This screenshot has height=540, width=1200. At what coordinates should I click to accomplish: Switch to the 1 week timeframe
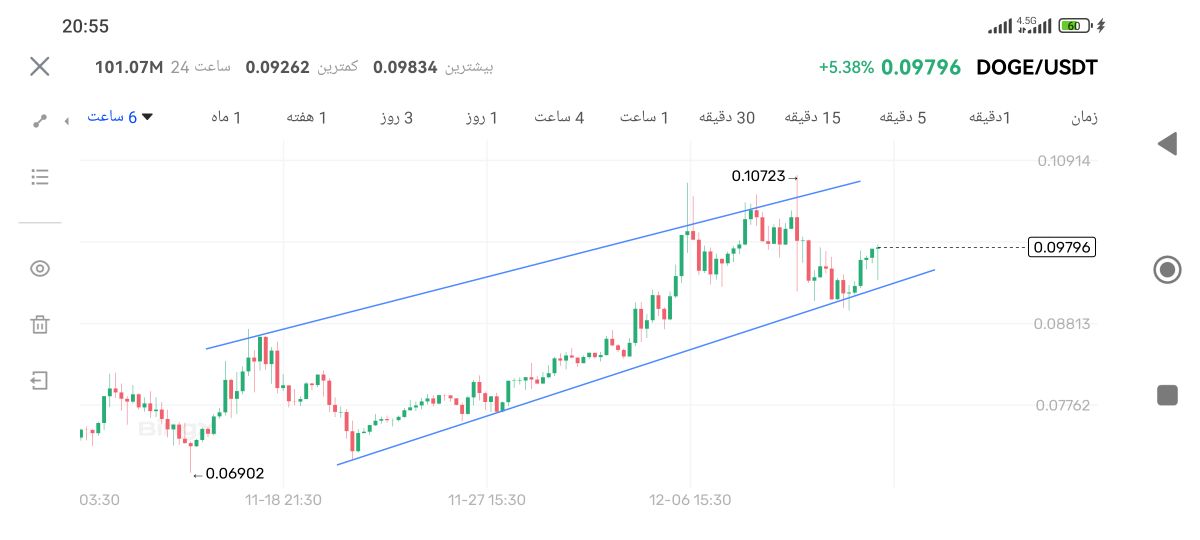point(307,118)
